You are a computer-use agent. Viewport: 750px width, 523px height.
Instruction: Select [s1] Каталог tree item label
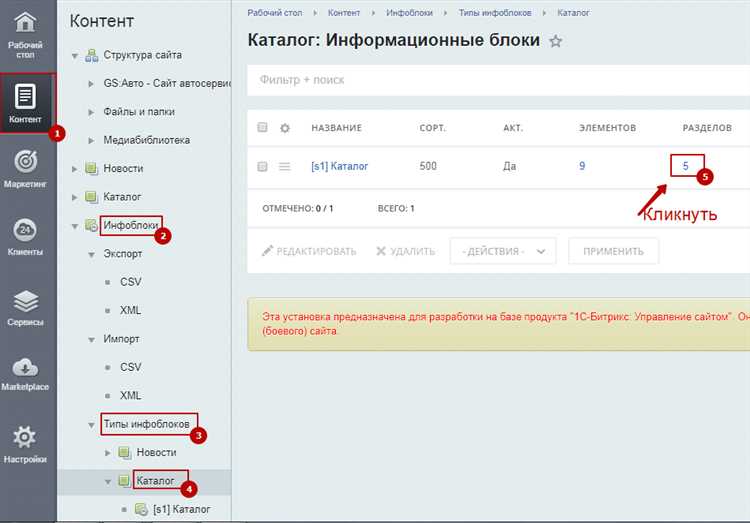pyautogui.click(x=182, y=509)
